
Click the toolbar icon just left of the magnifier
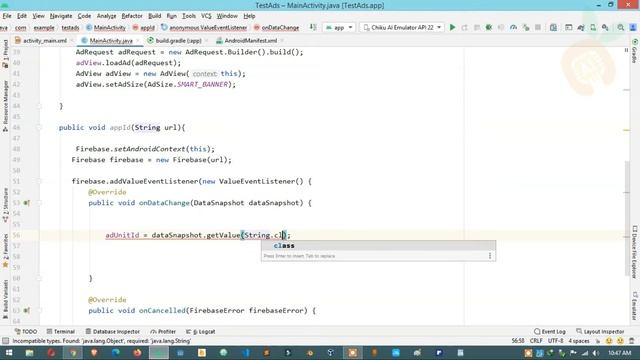[x=605, y=27]
